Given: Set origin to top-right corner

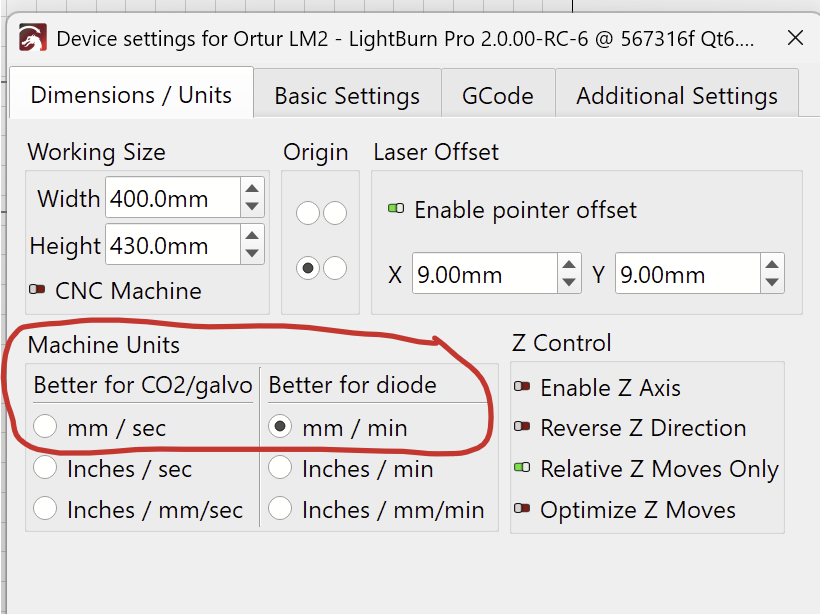Looking at the screenshot, I should pos(335,213).
